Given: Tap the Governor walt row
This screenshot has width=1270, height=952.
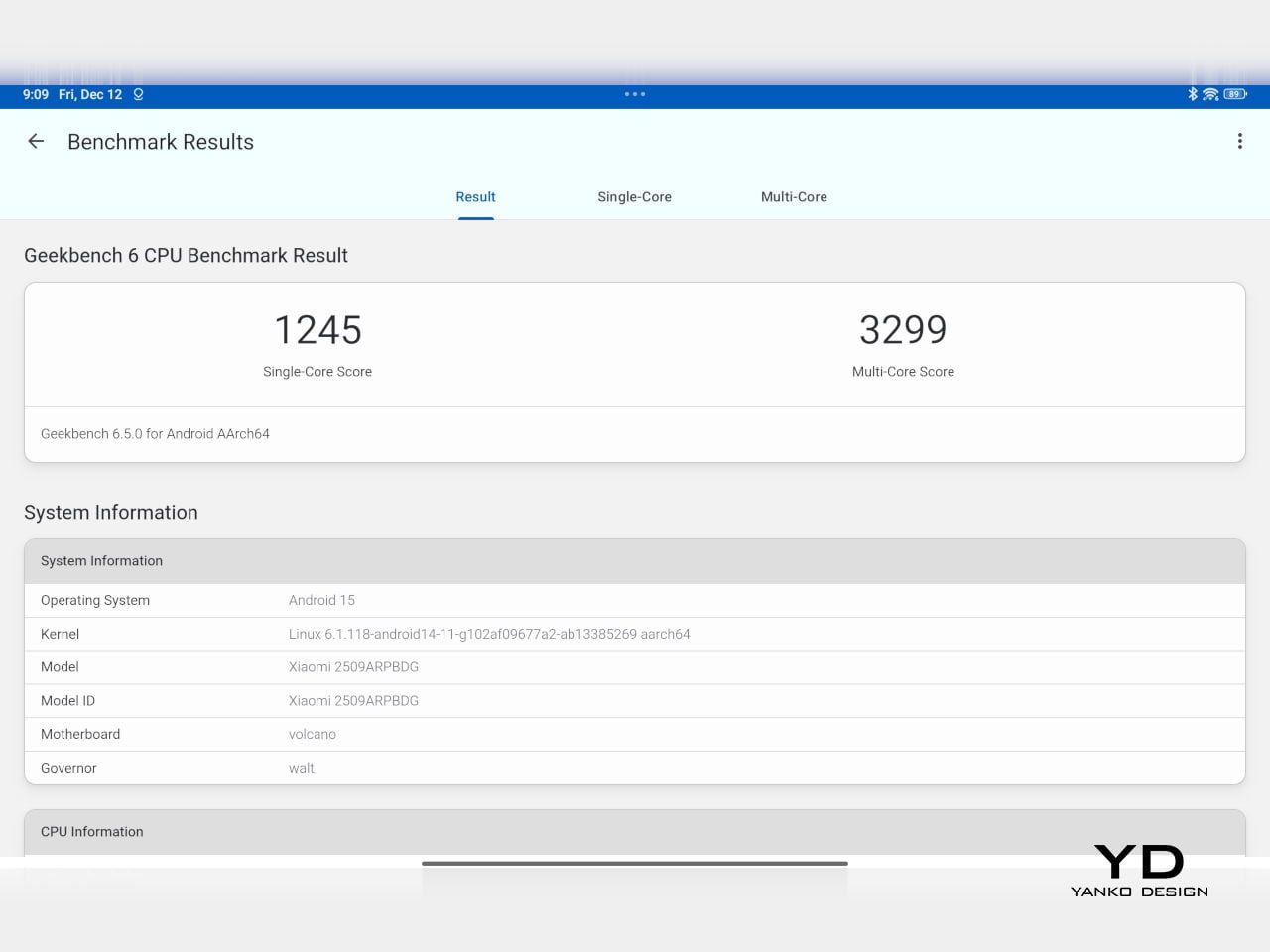Looking at the screenshot, I should click(635, 768).
